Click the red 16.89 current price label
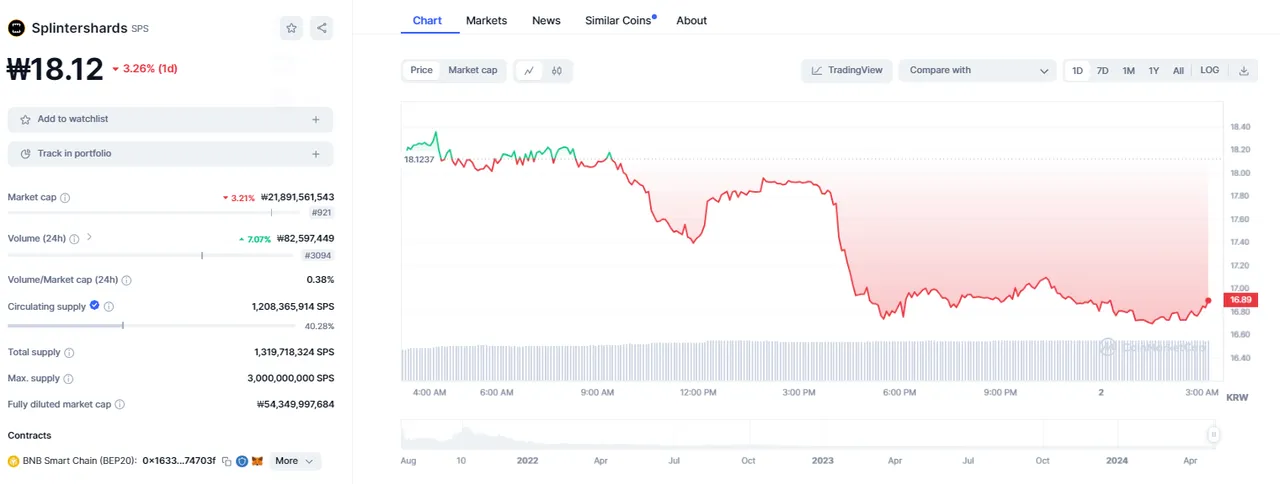This screenshot has height=484, width=1280. click(x=1241, y=300)
